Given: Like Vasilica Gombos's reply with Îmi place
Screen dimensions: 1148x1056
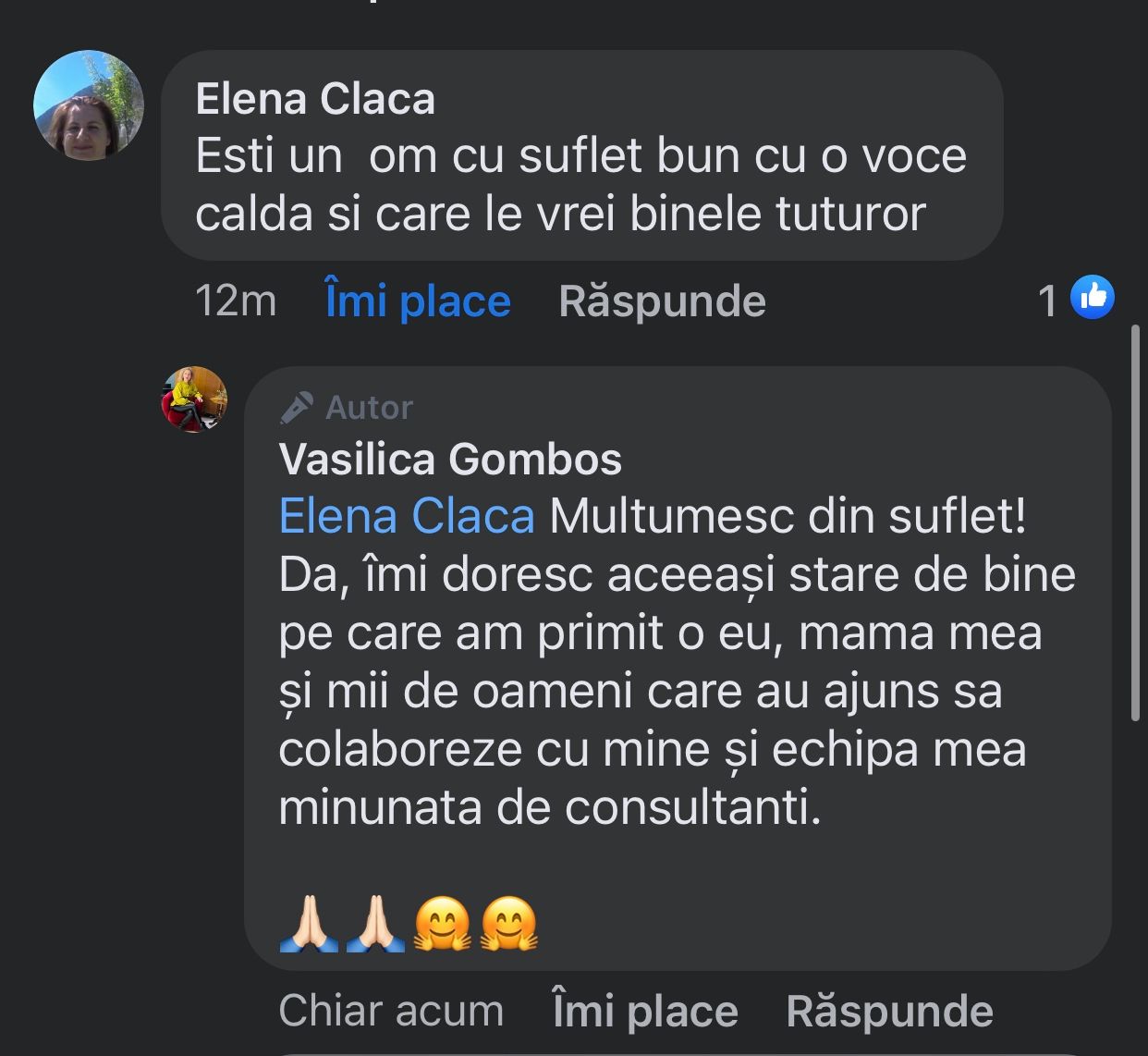Looking at the screenshot, I should pos(644,1011).
